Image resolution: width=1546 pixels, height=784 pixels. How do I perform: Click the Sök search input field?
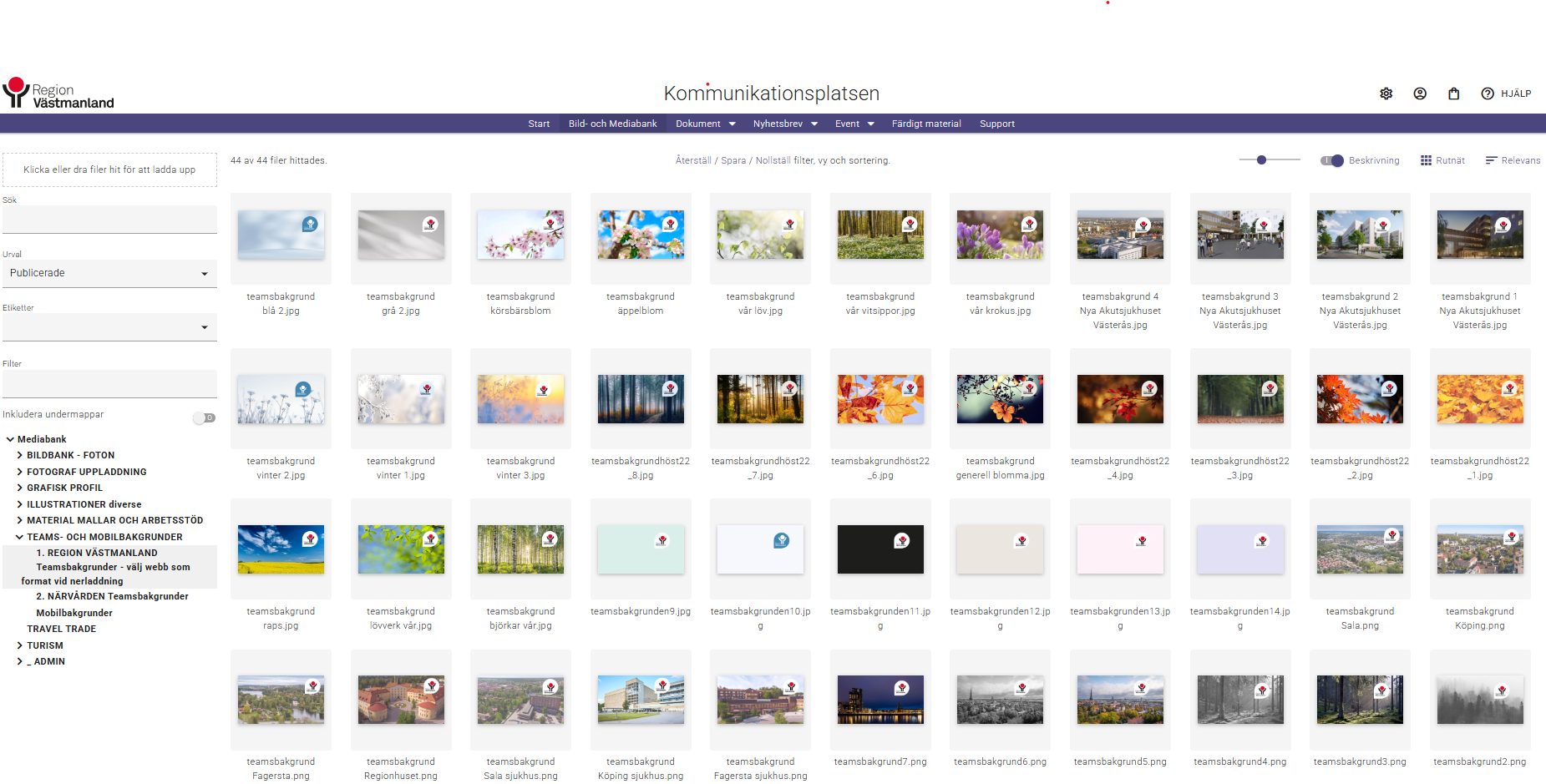(109, 220)
